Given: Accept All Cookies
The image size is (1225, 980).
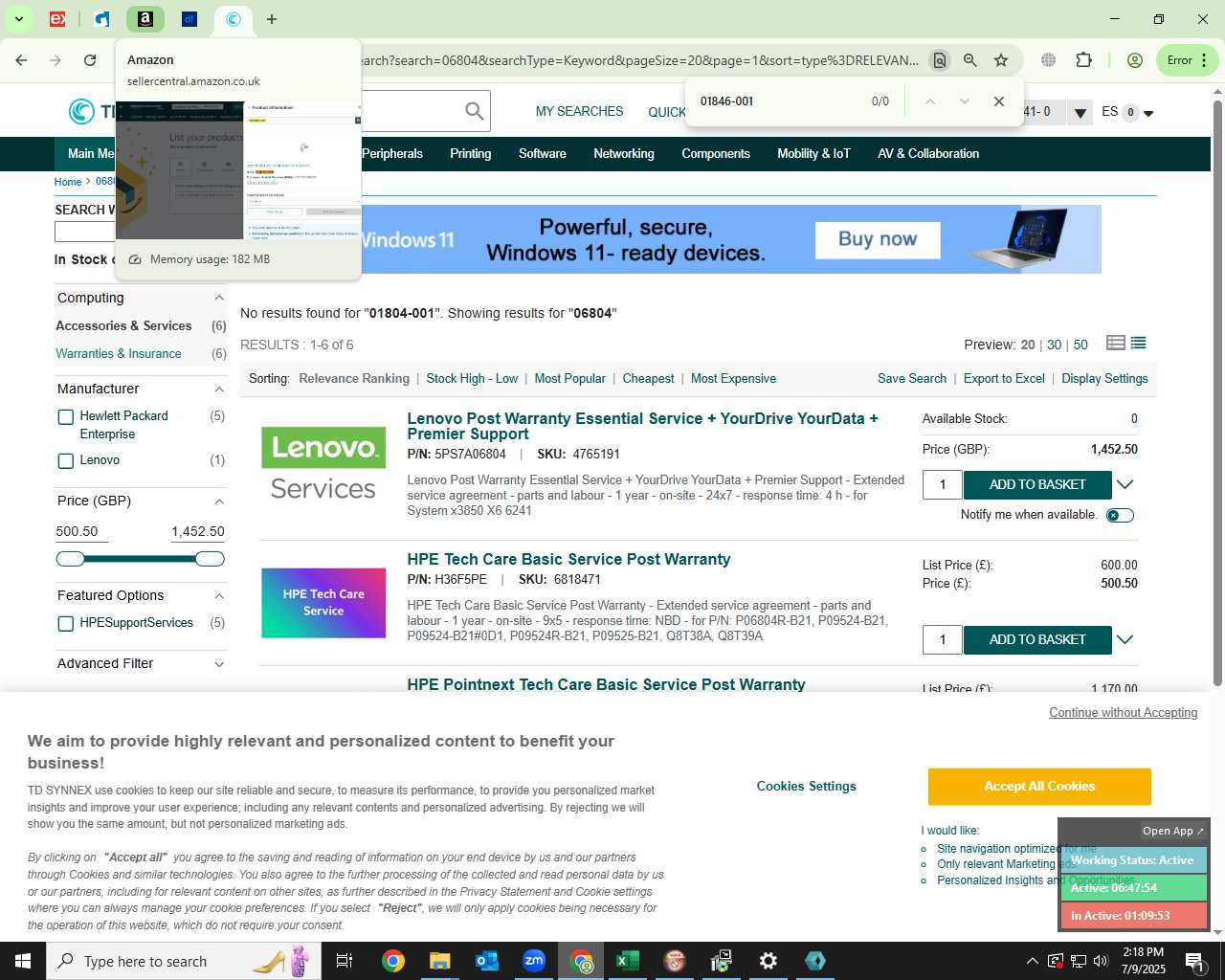Looking at the screenshot, I should tap(1039, 787).
